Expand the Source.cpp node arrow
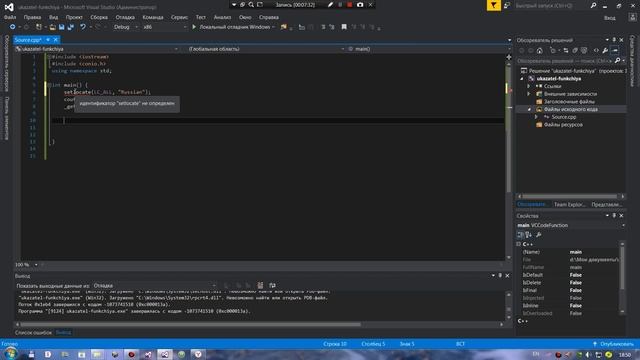This screenshot has height=360, width=640. click(x=536, y=117)
